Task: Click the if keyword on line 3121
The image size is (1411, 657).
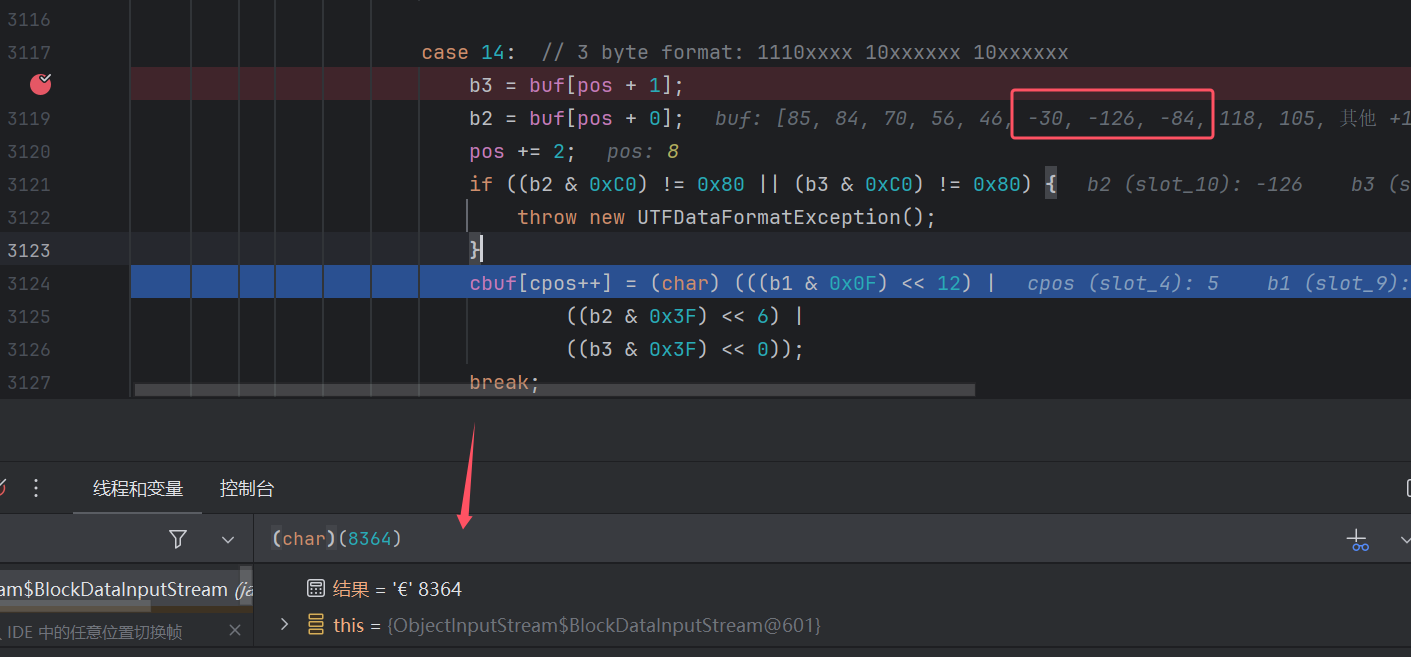Action: (481, 185)
